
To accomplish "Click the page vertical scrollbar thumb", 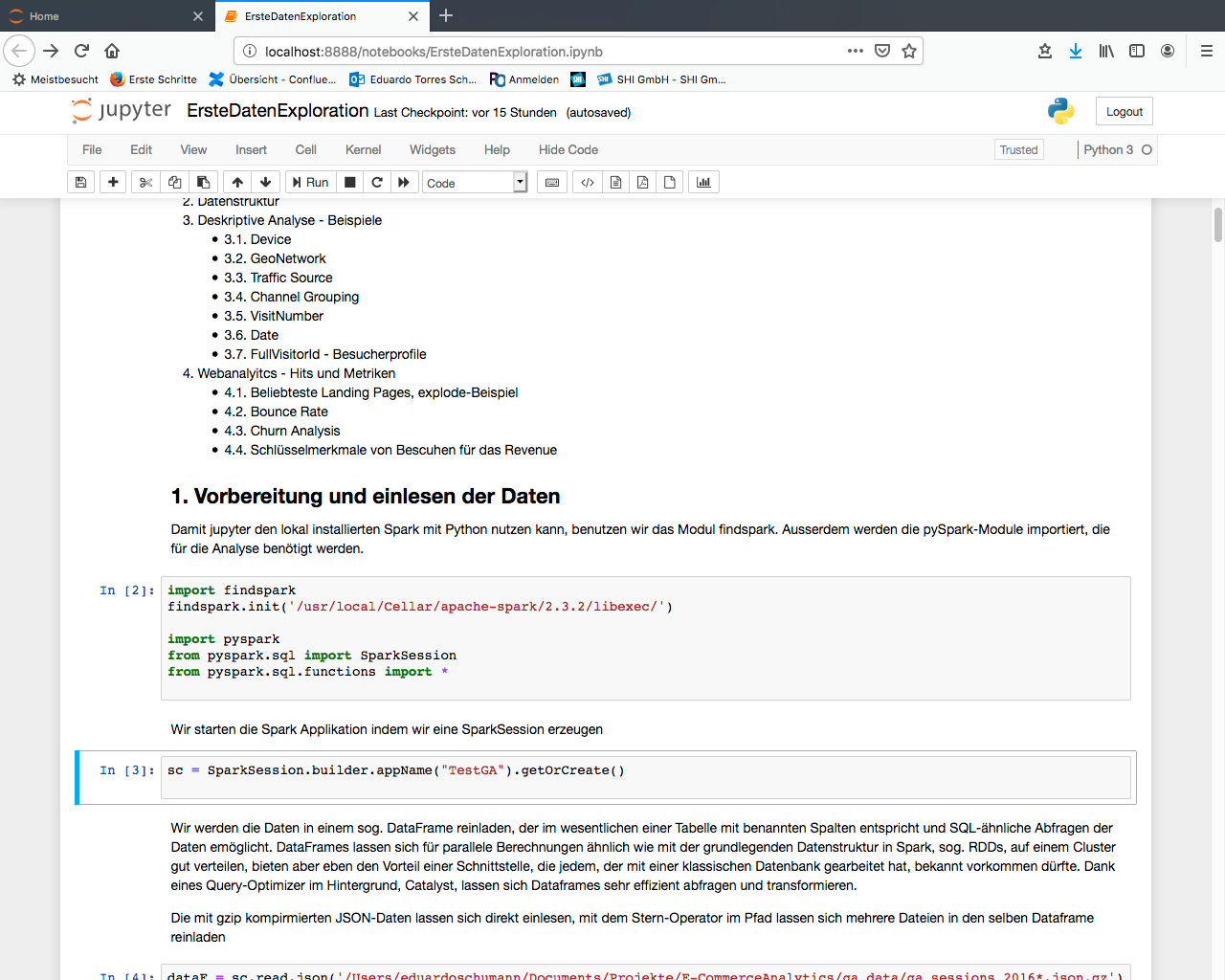I will click(x=1217, y=225).
